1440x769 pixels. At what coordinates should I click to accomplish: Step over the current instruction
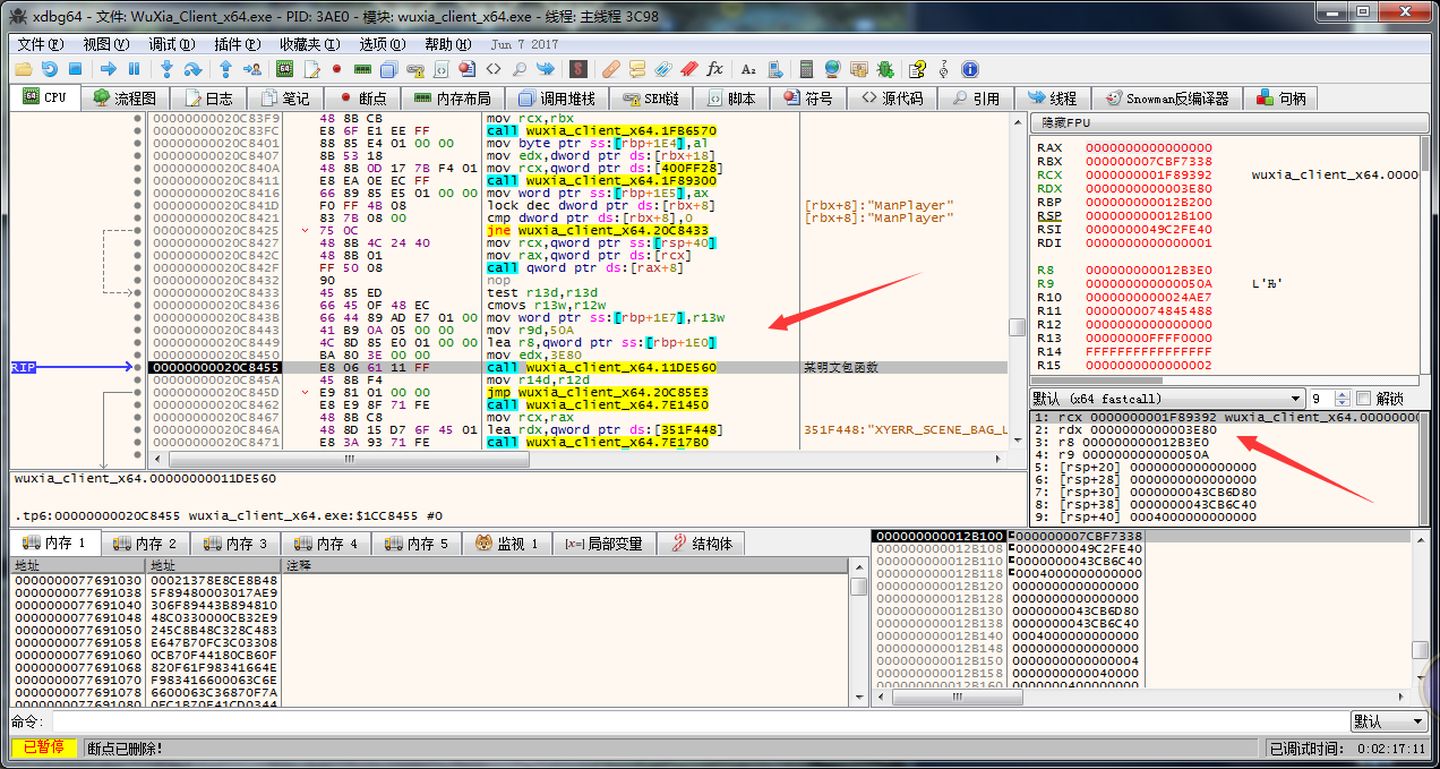pyautogui.click(x=193, y=69)
